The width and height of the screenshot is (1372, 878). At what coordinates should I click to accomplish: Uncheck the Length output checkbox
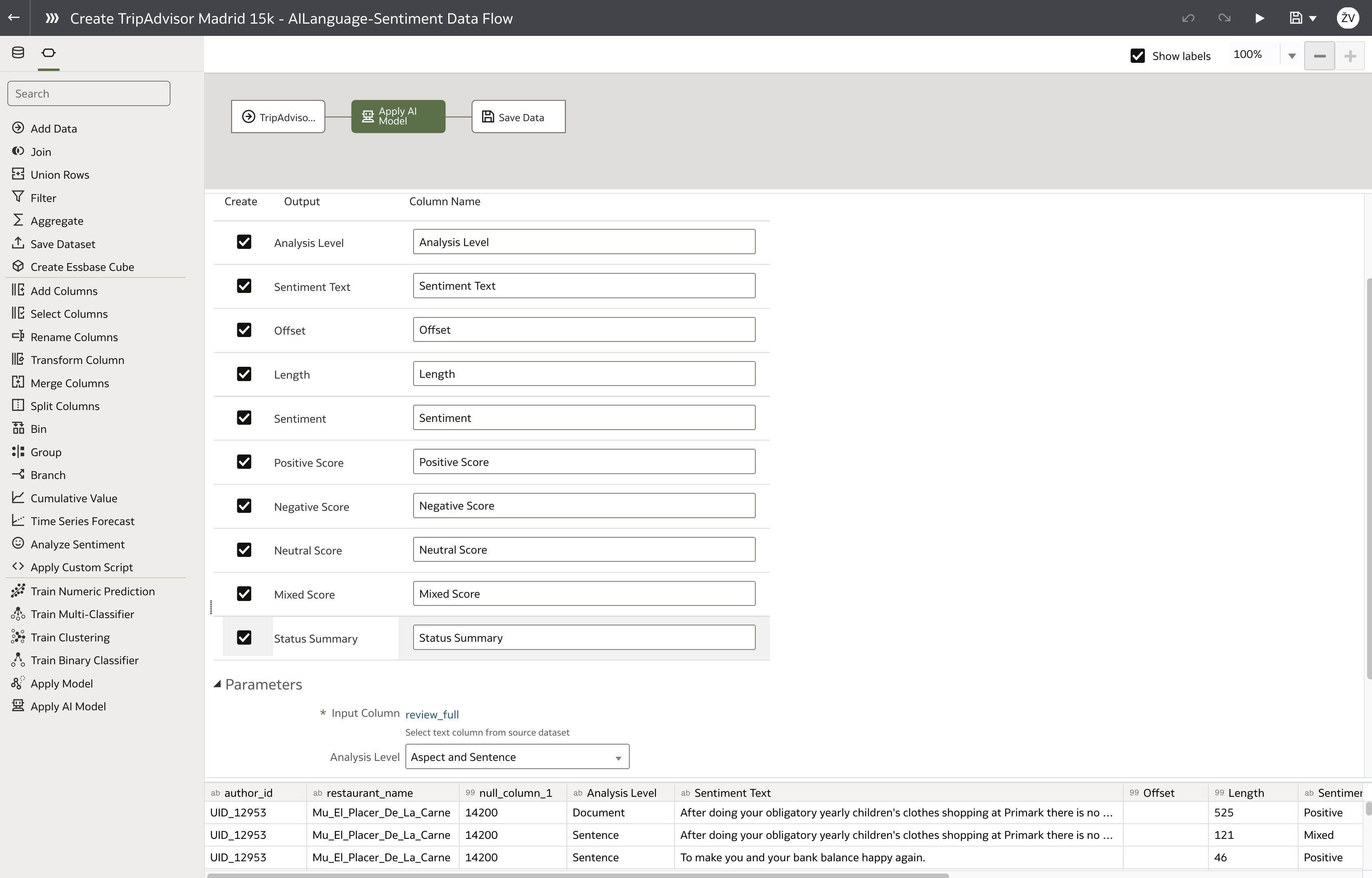click(x=244, y=373)
